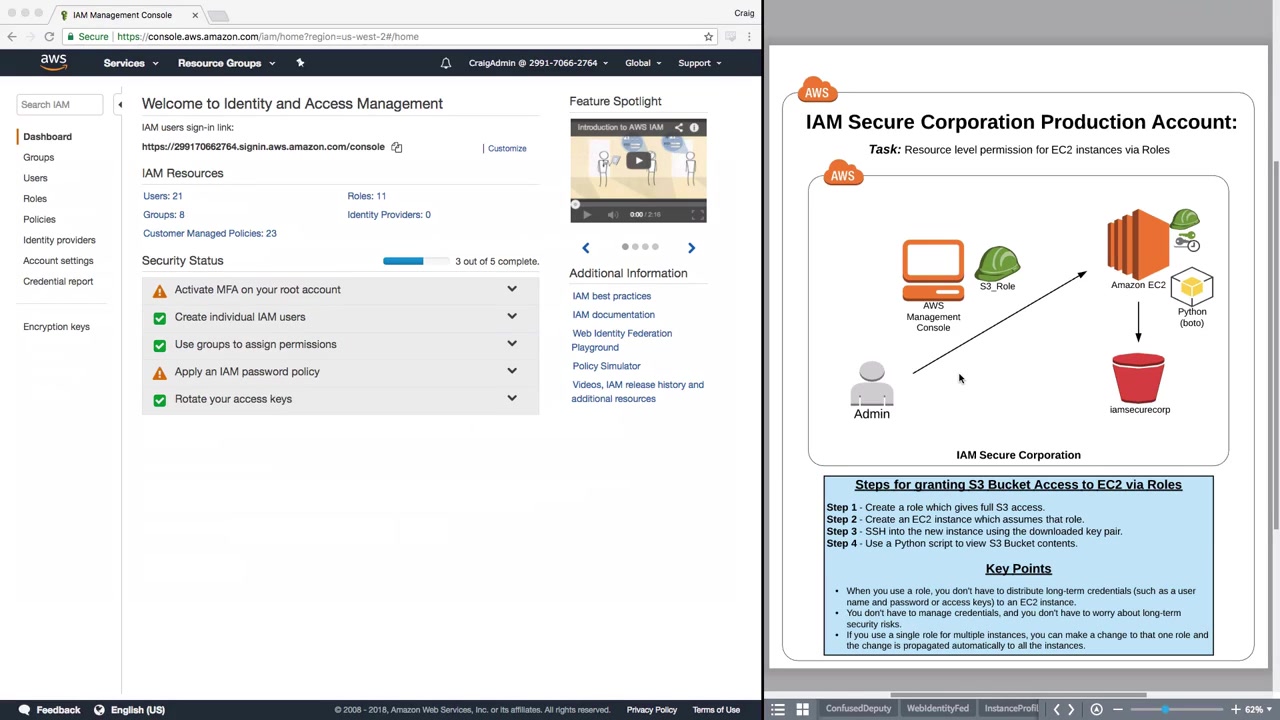
Task: Open Identity providers in the IAM sidebar
Action: [59, 240]
